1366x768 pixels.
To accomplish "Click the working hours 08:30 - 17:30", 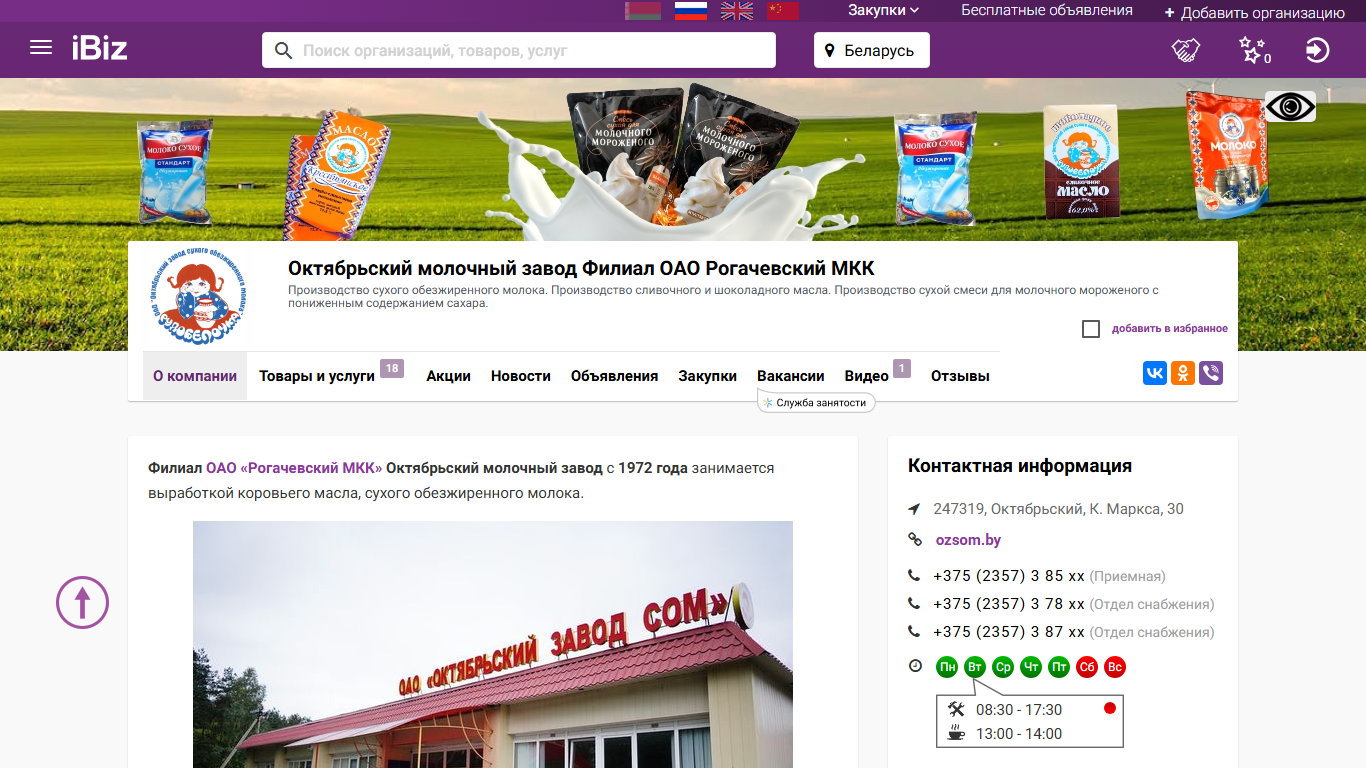I will [x=1019, y=710].
